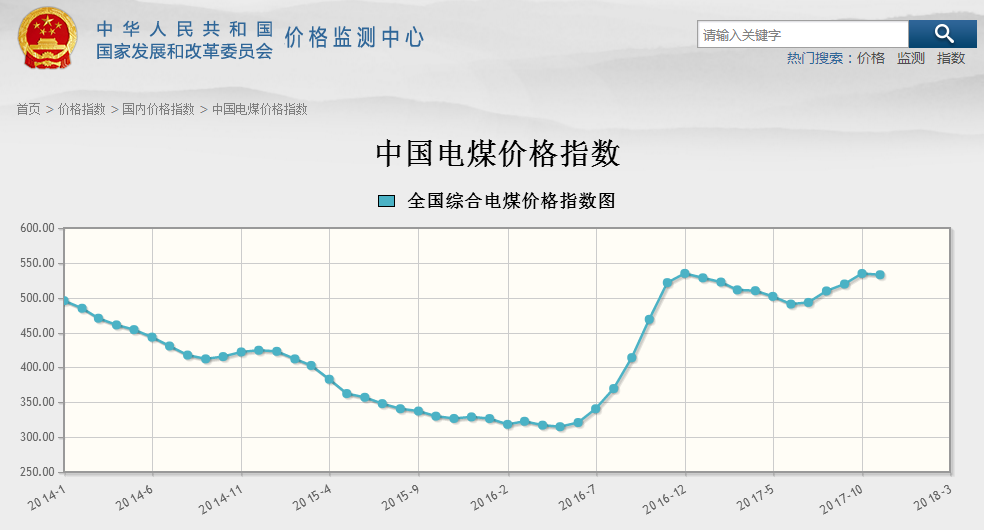This screenshot has height=530, width=984.
Task: Click the last data point on the chart line
Action: coord(880,275)
